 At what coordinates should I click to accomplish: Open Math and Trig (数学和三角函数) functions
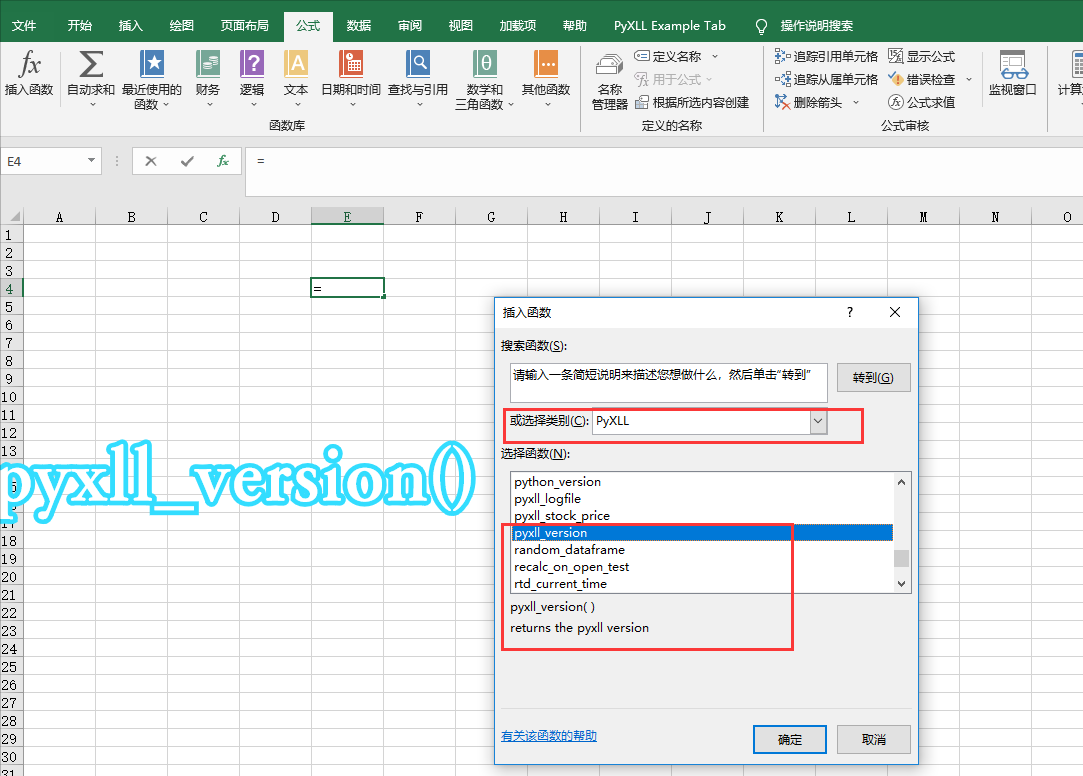coord(485,79)
